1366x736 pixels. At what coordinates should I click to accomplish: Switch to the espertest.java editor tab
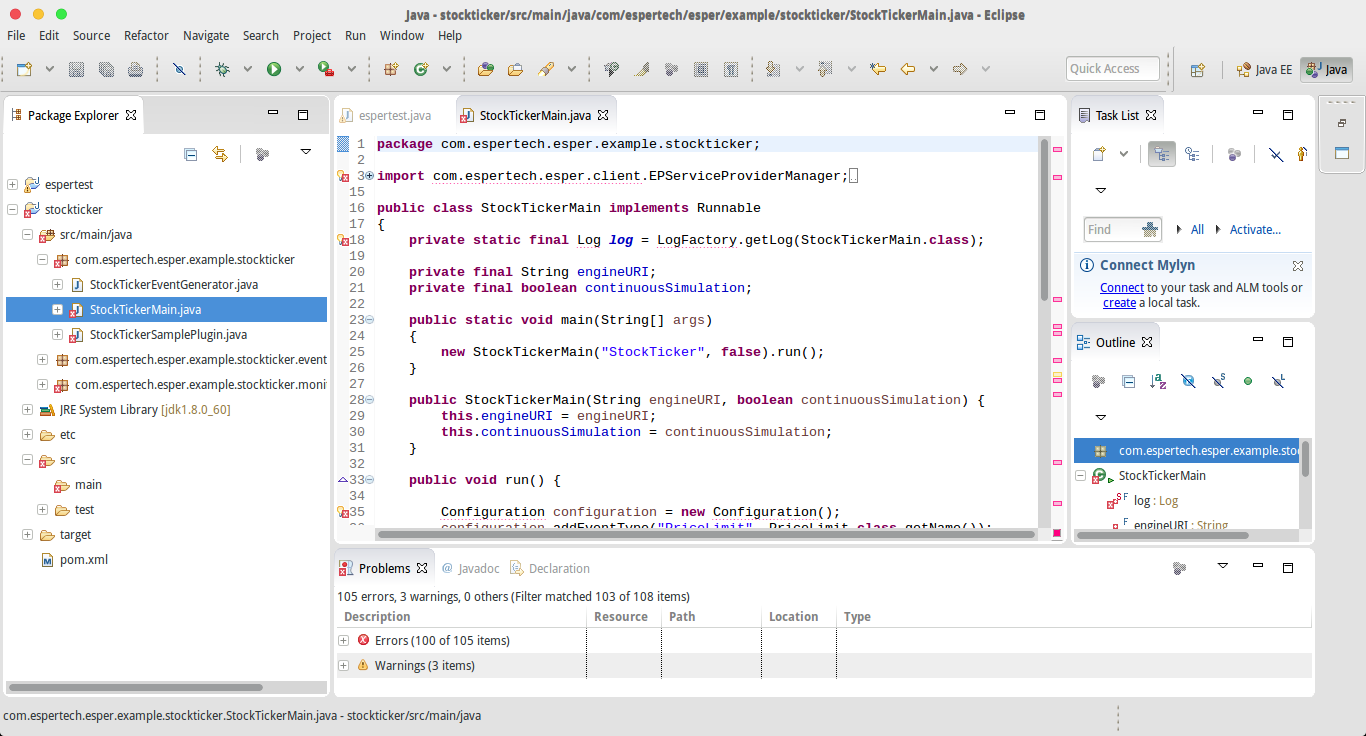[394, 115]
